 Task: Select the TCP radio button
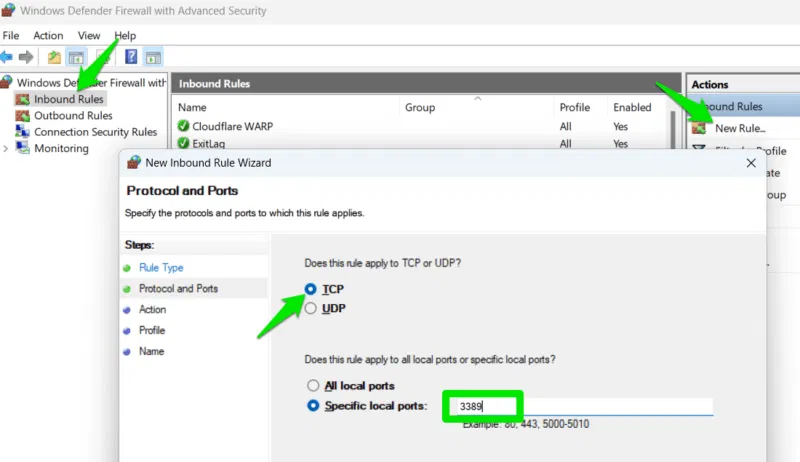point(311,289)
